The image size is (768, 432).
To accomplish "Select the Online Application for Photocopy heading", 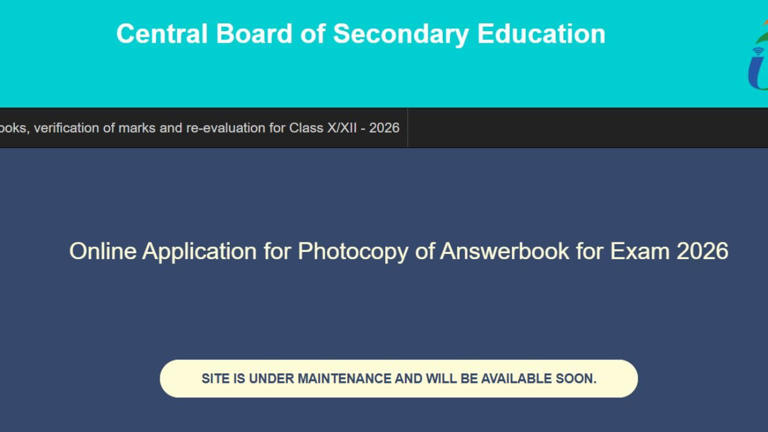I will tap(399, 251).
